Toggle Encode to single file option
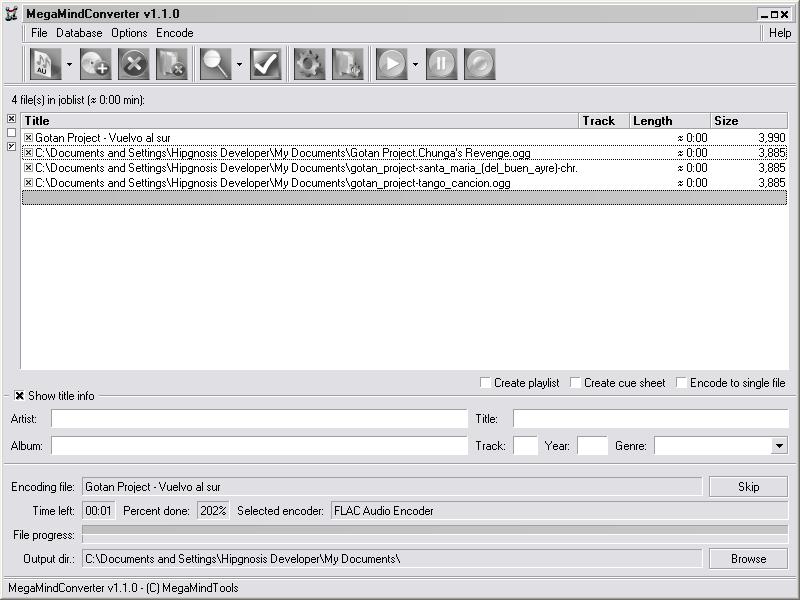This screenshot has width=800, height=600. click(x=681, y=383)
